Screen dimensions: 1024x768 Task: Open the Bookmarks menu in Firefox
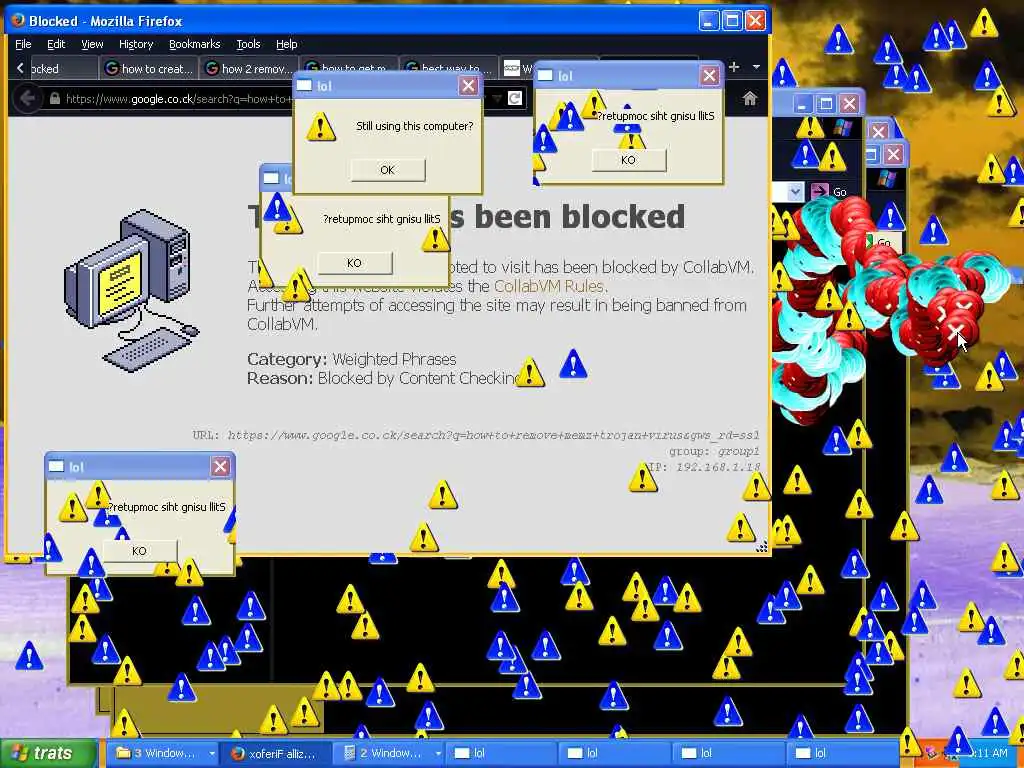tap(195, 44)
